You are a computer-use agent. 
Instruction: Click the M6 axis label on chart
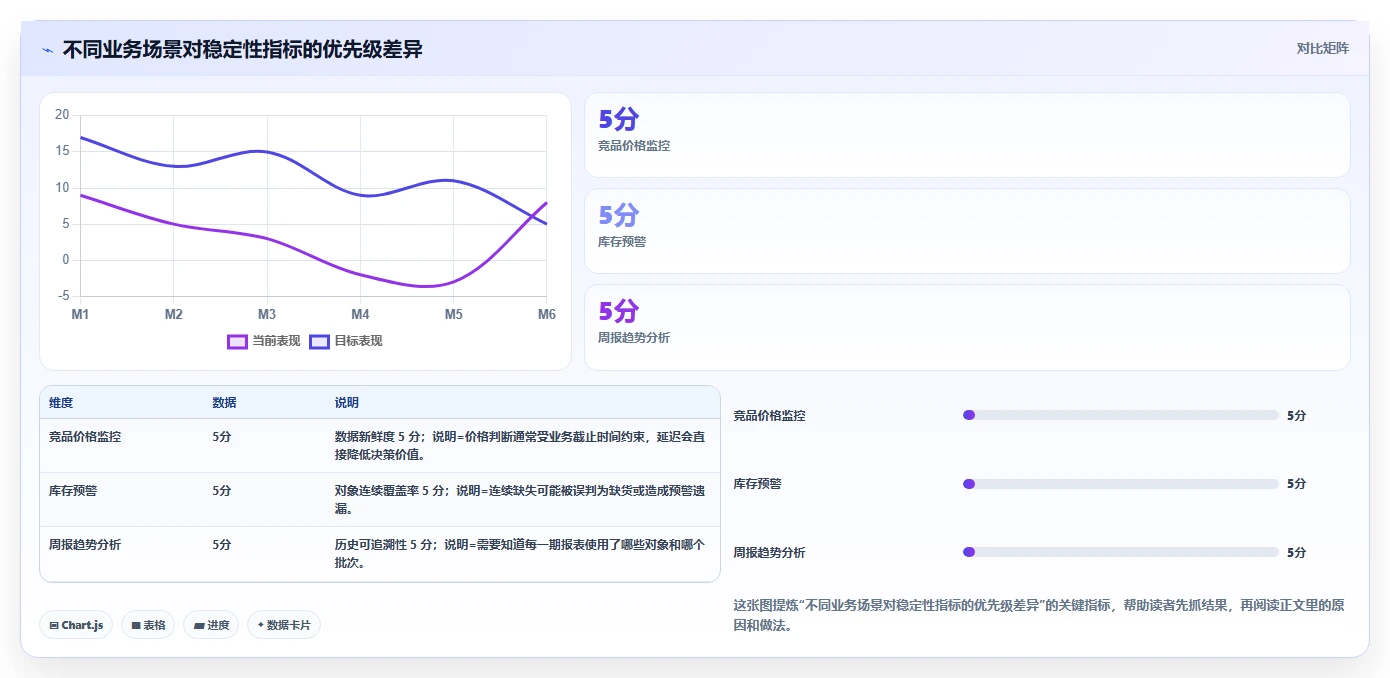(x=547, y=314)
